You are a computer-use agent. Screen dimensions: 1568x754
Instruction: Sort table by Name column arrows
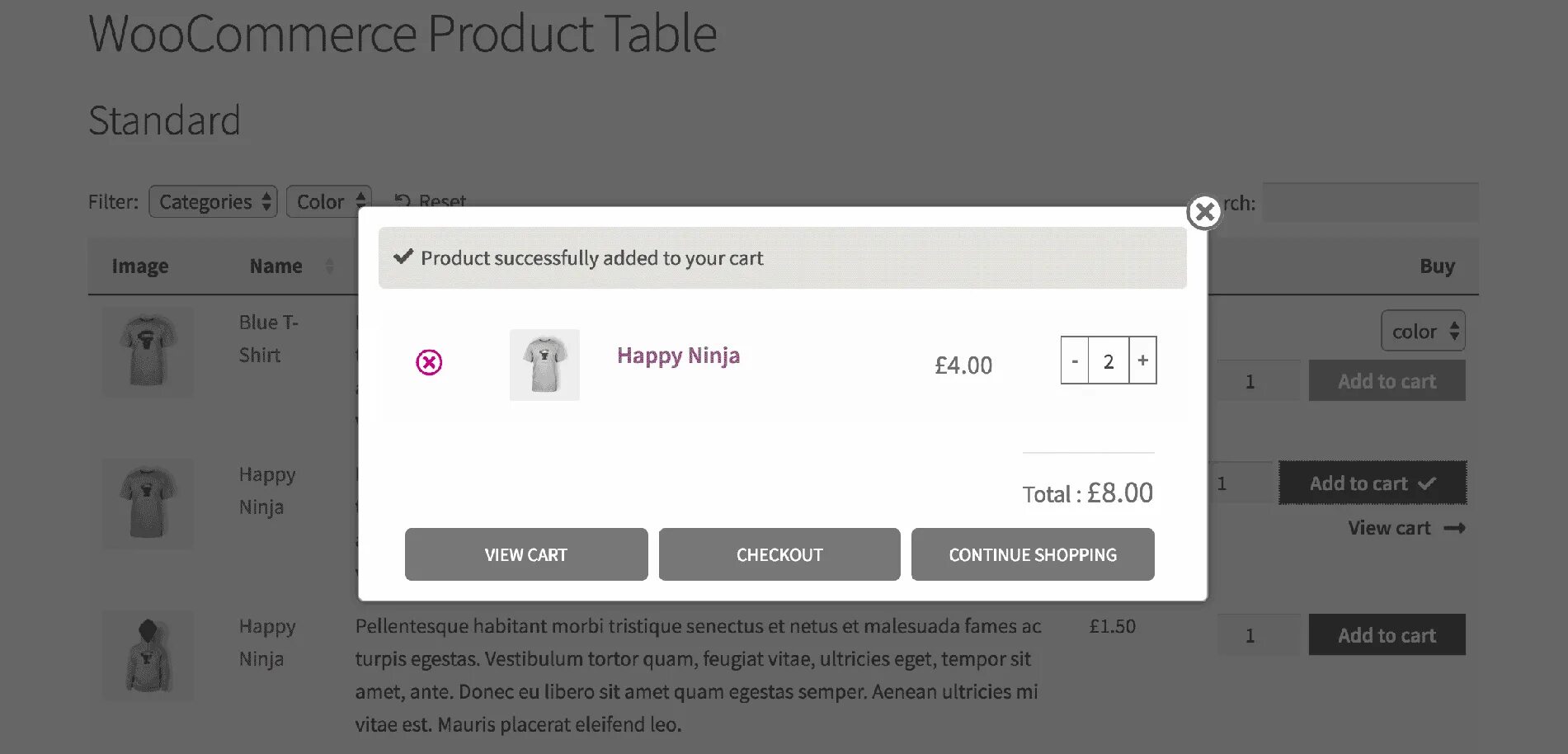click(x=329, y=266)
